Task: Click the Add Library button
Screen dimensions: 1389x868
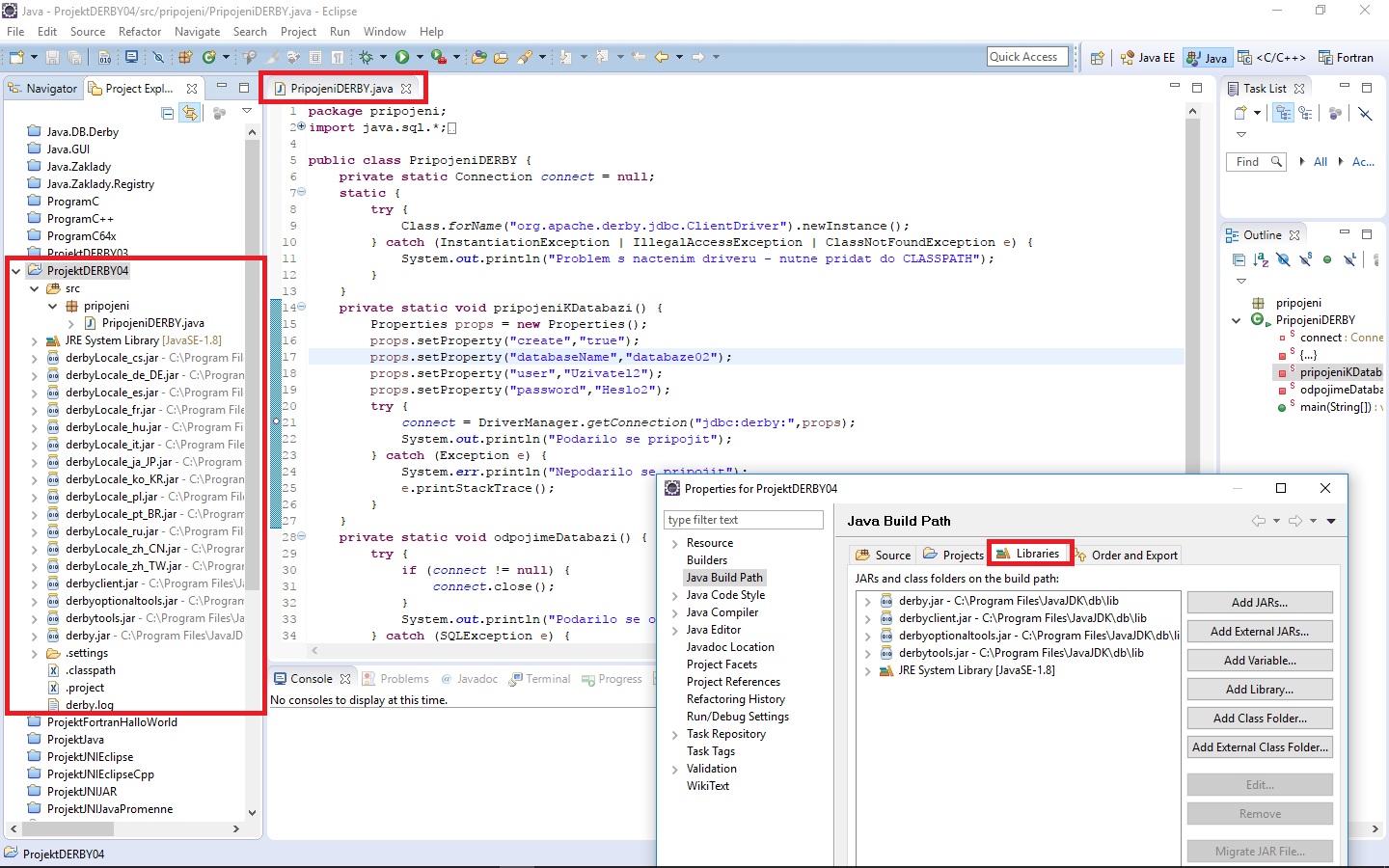Action: tap(1260, 689)
